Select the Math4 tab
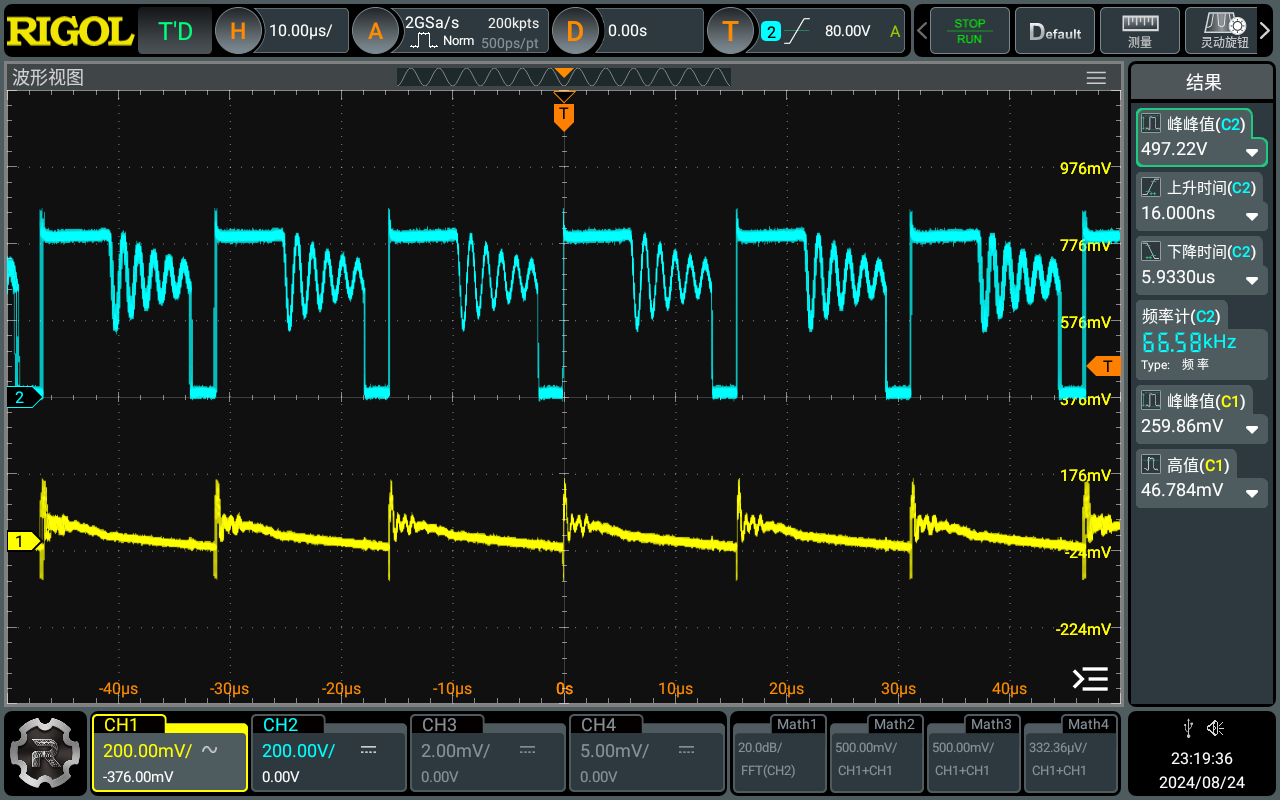Viewport: 1280px width, 800px height. 1070,753
